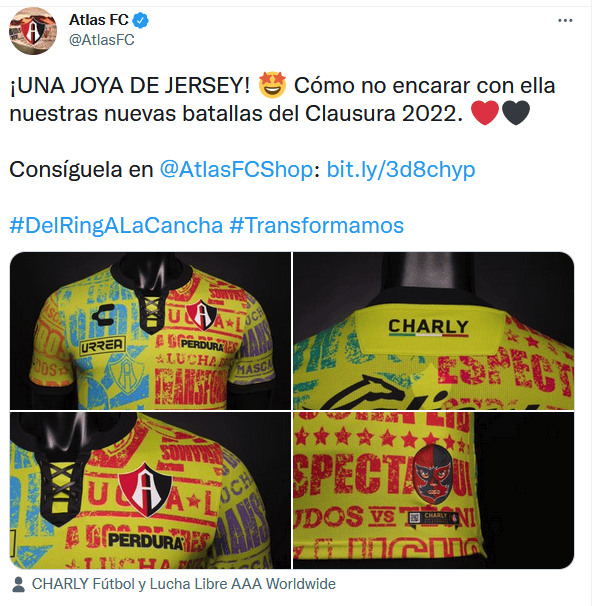Open the @AtlasFC handle

click(102, 40)
